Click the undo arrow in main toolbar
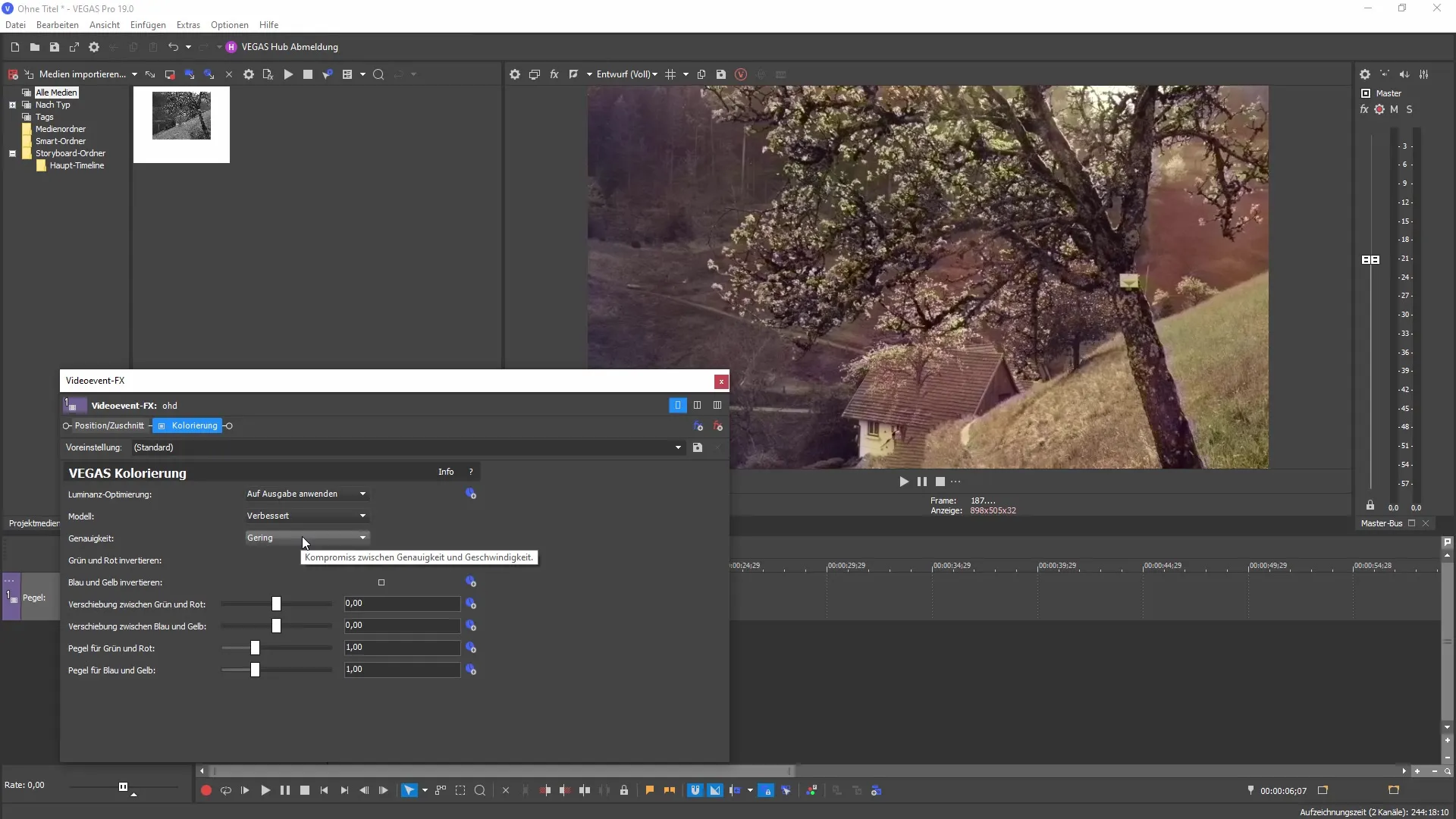The height and width of the screenshot is (819, 1456). (173, 47)
